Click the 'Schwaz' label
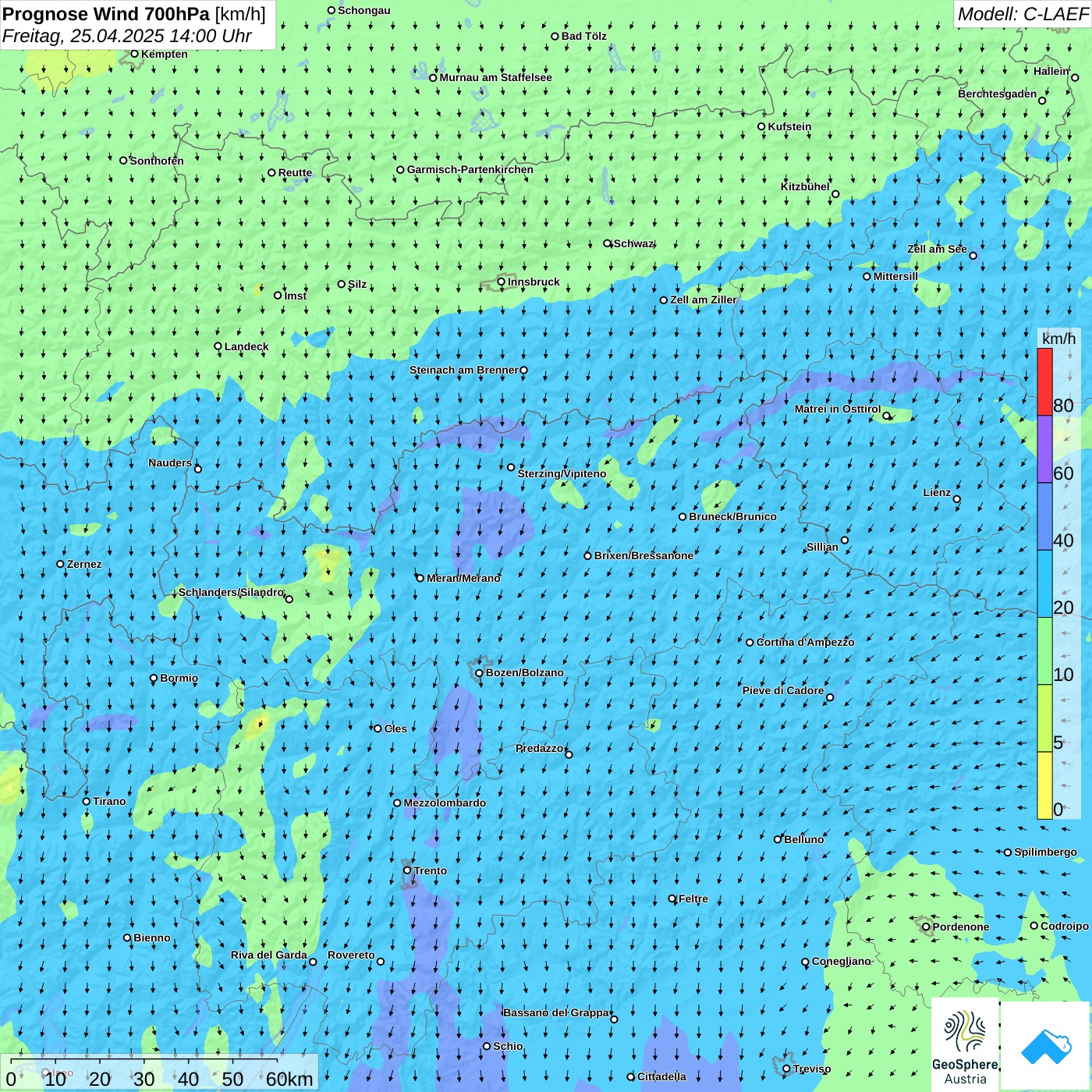Viewport: 1092px width, 1092px height. [x=633, y=243]
